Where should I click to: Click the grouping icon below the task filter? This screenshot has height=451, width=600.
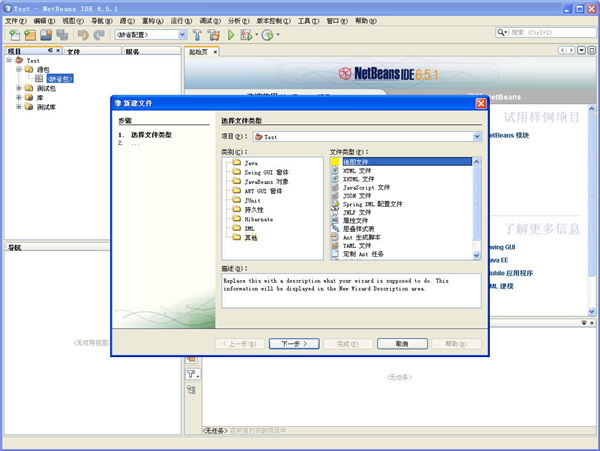coord(191,389)
